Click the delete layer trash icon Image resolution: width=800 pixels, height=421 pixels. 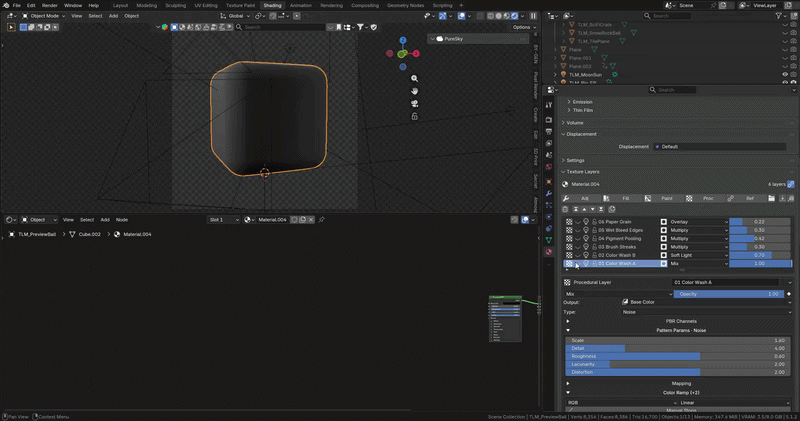tap(565, 209)
